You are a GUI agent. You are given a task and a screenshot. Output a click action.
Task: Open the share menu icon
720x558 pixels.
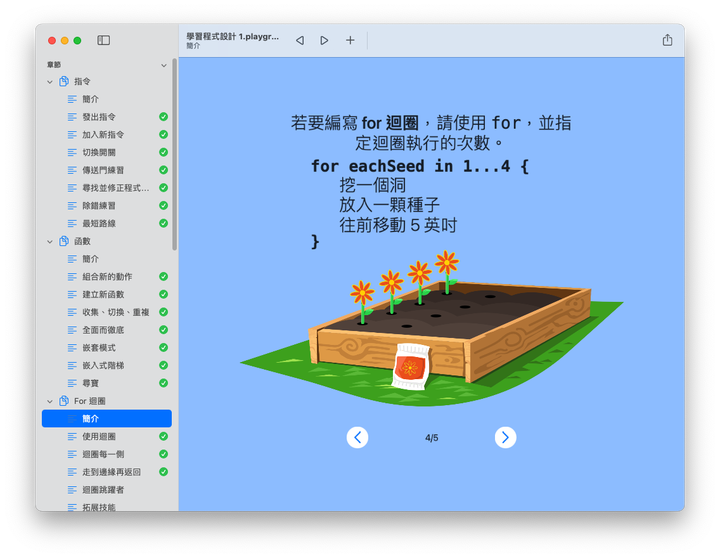coord(667,40)
